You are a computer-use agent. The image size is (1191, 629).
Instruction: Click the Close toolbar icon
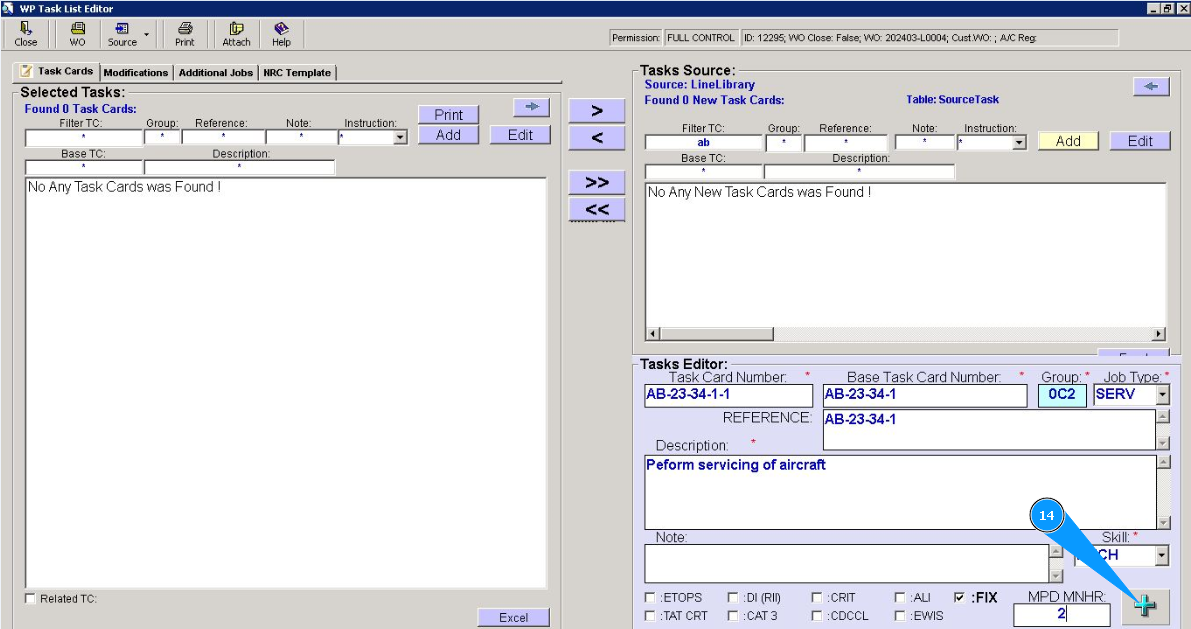[26, 34]
